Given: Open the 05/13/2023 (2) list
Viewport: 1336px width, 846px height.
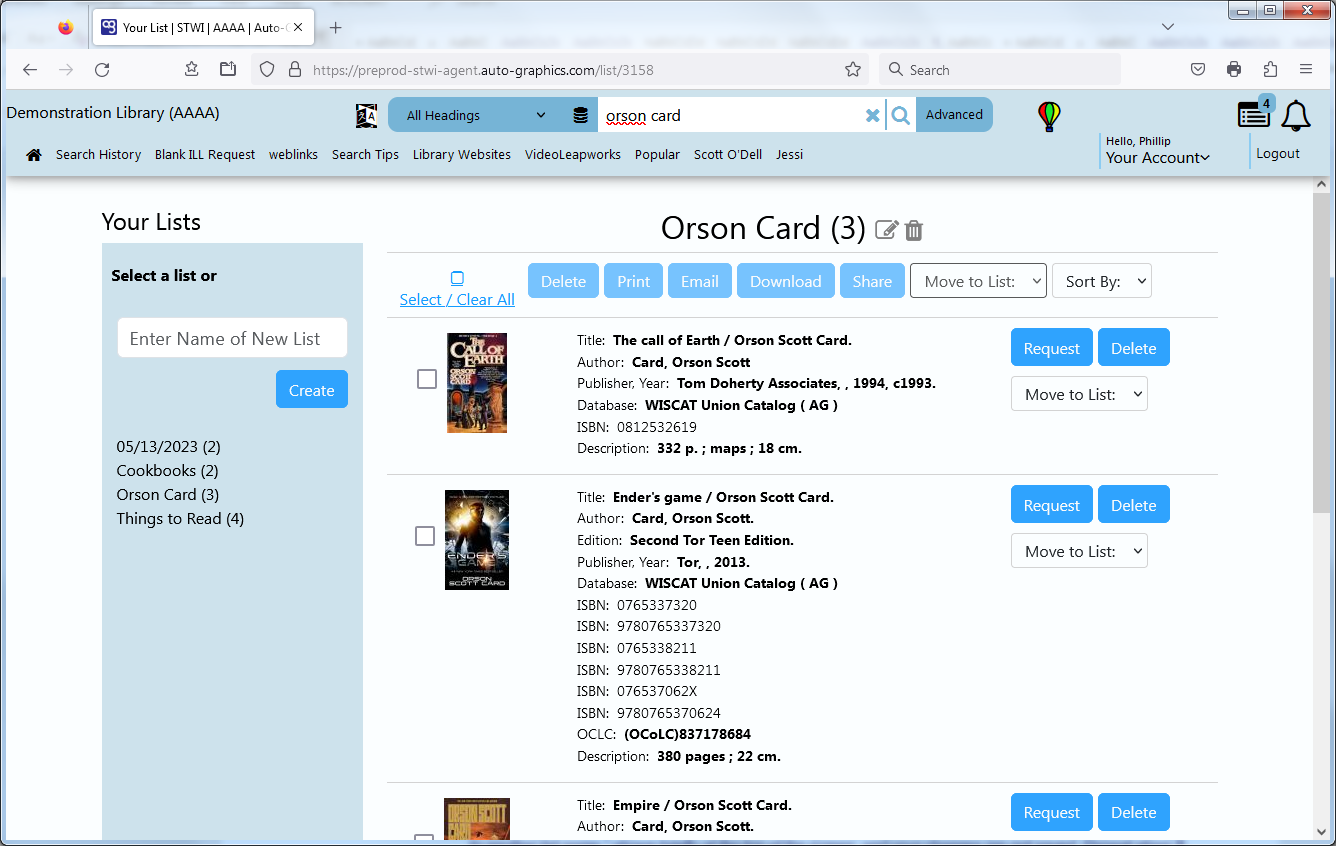Looking at the screenshot, I should click(x=168, y=447).
